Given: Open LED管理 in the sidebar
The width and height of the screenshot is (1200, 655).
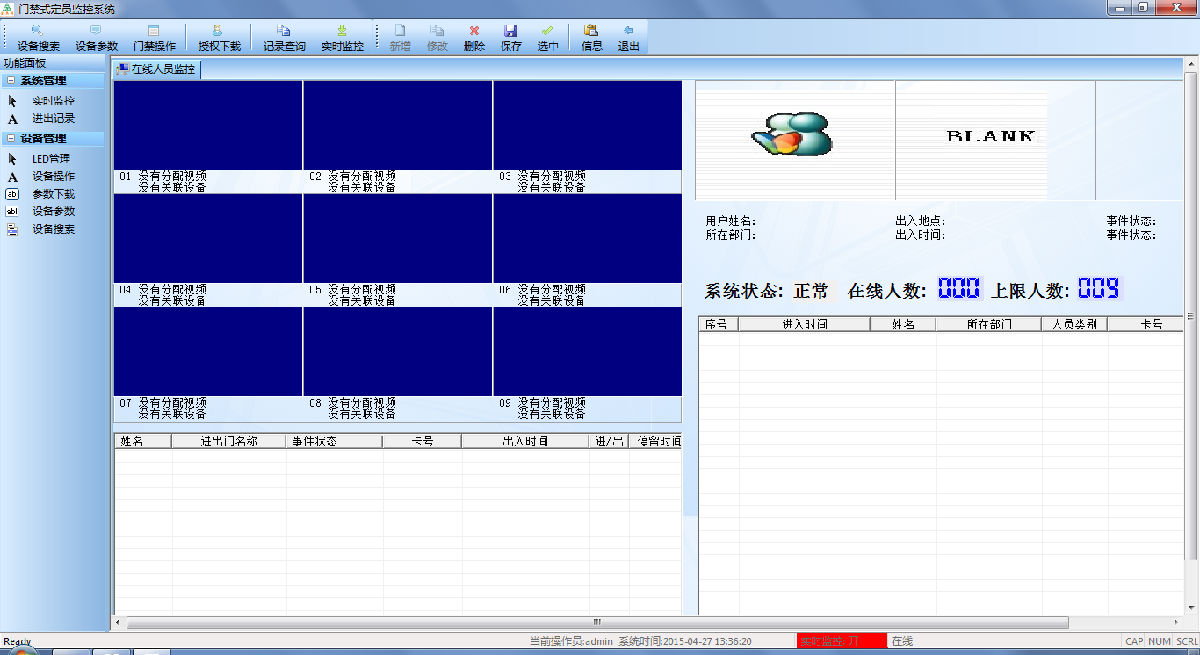Looking at the screenshot, I should pos(50,159).
